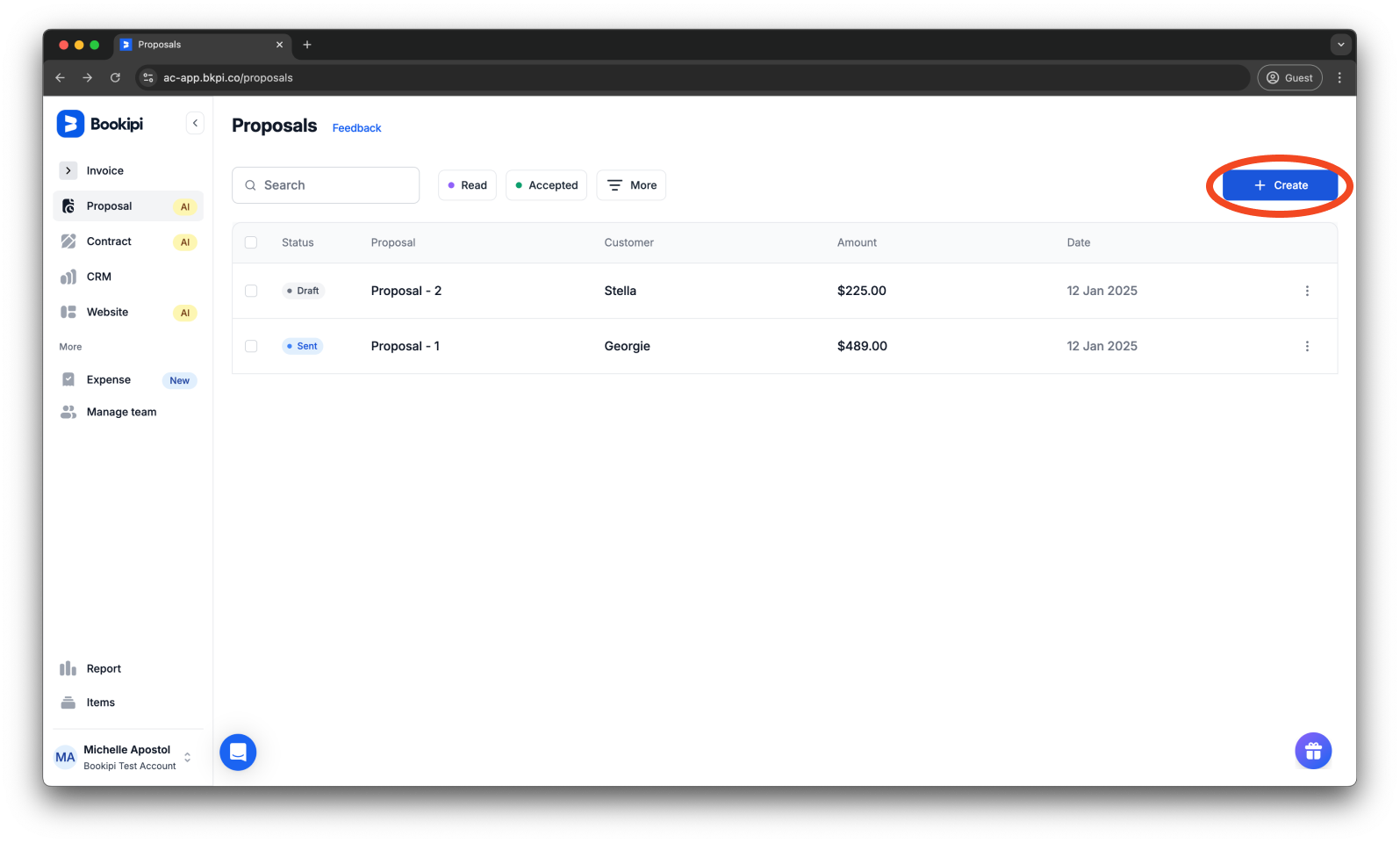Image resolution: width=1400 pixels, height=843 pixels.
Task: Collapse the sidebar with the chevron button
Action: 195,124
